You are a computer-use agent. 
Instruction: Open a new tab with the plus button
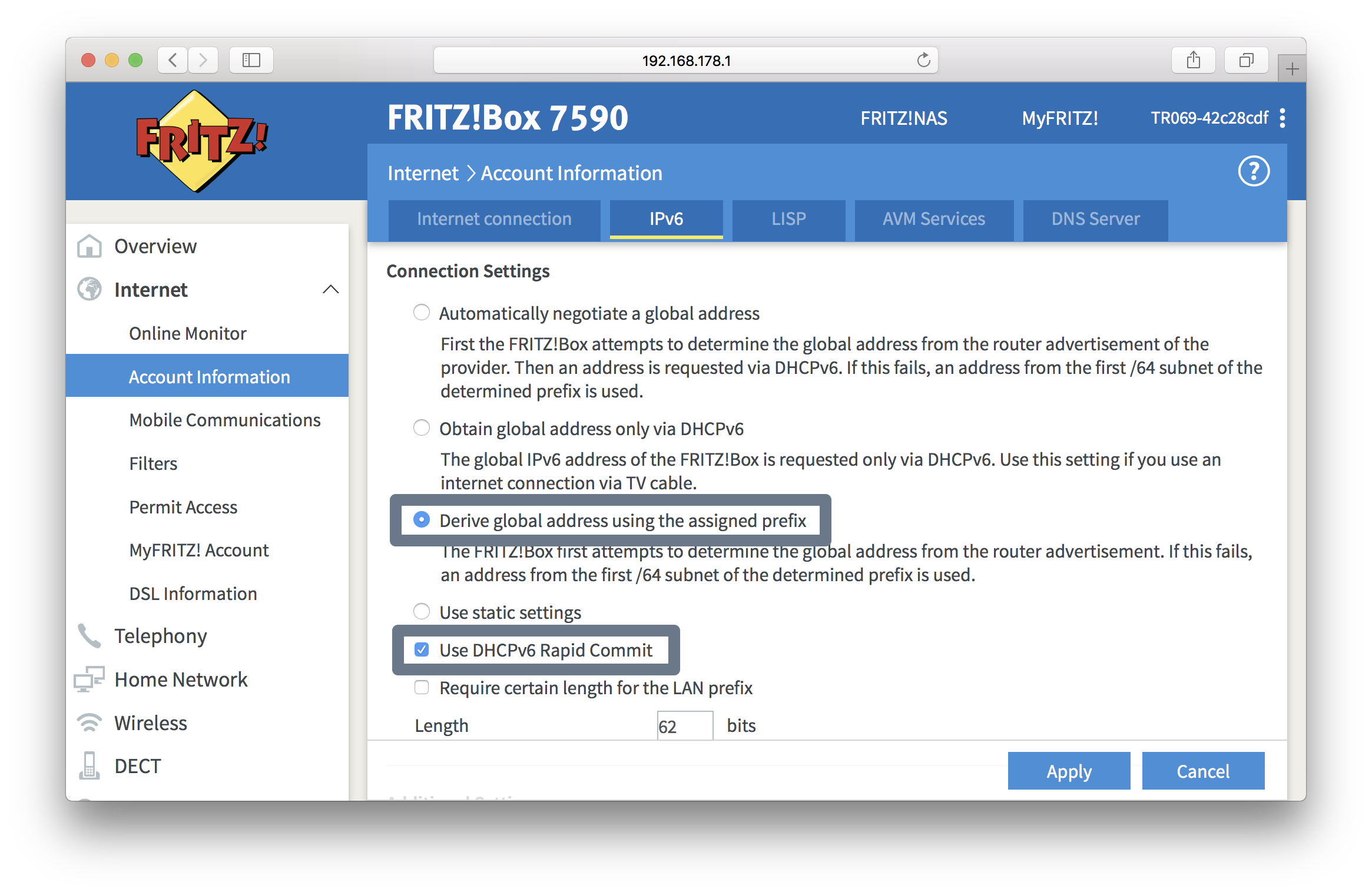(1293, 69)
